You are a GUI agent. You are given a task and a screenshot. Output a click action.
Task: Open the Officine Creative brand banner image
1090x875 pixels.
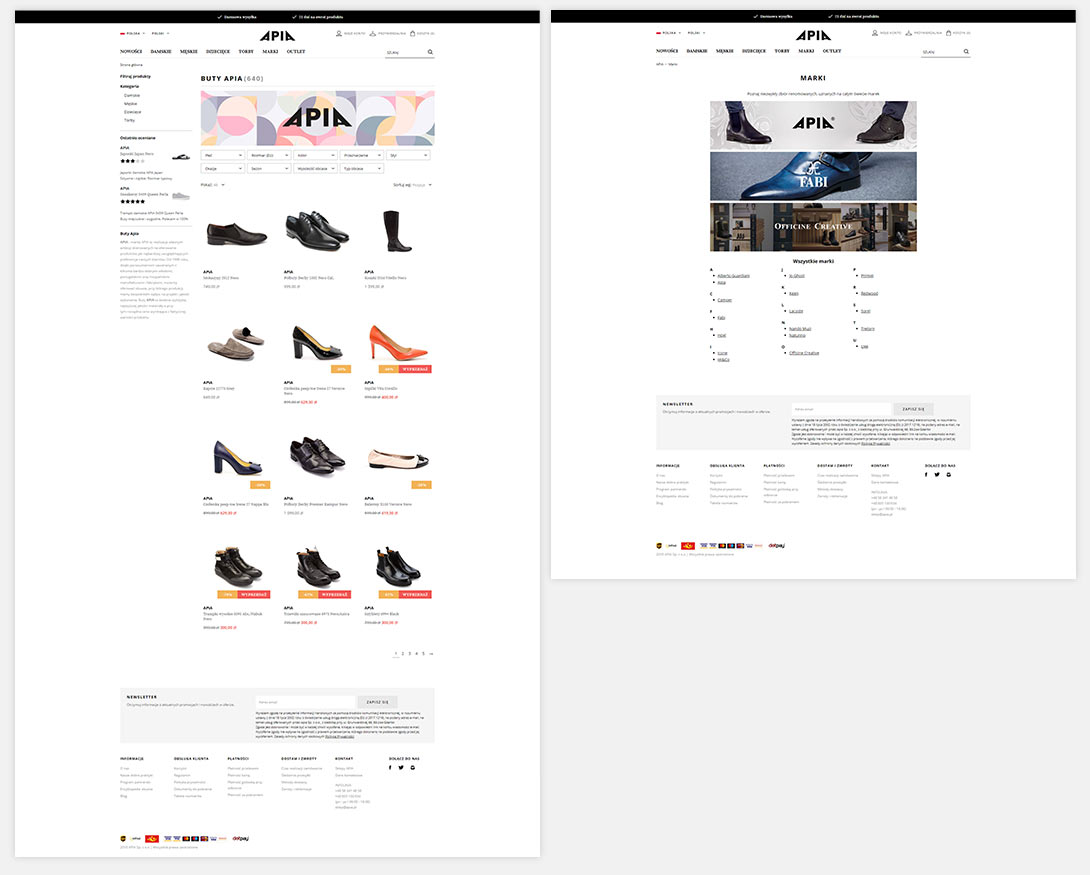(813, 227)
